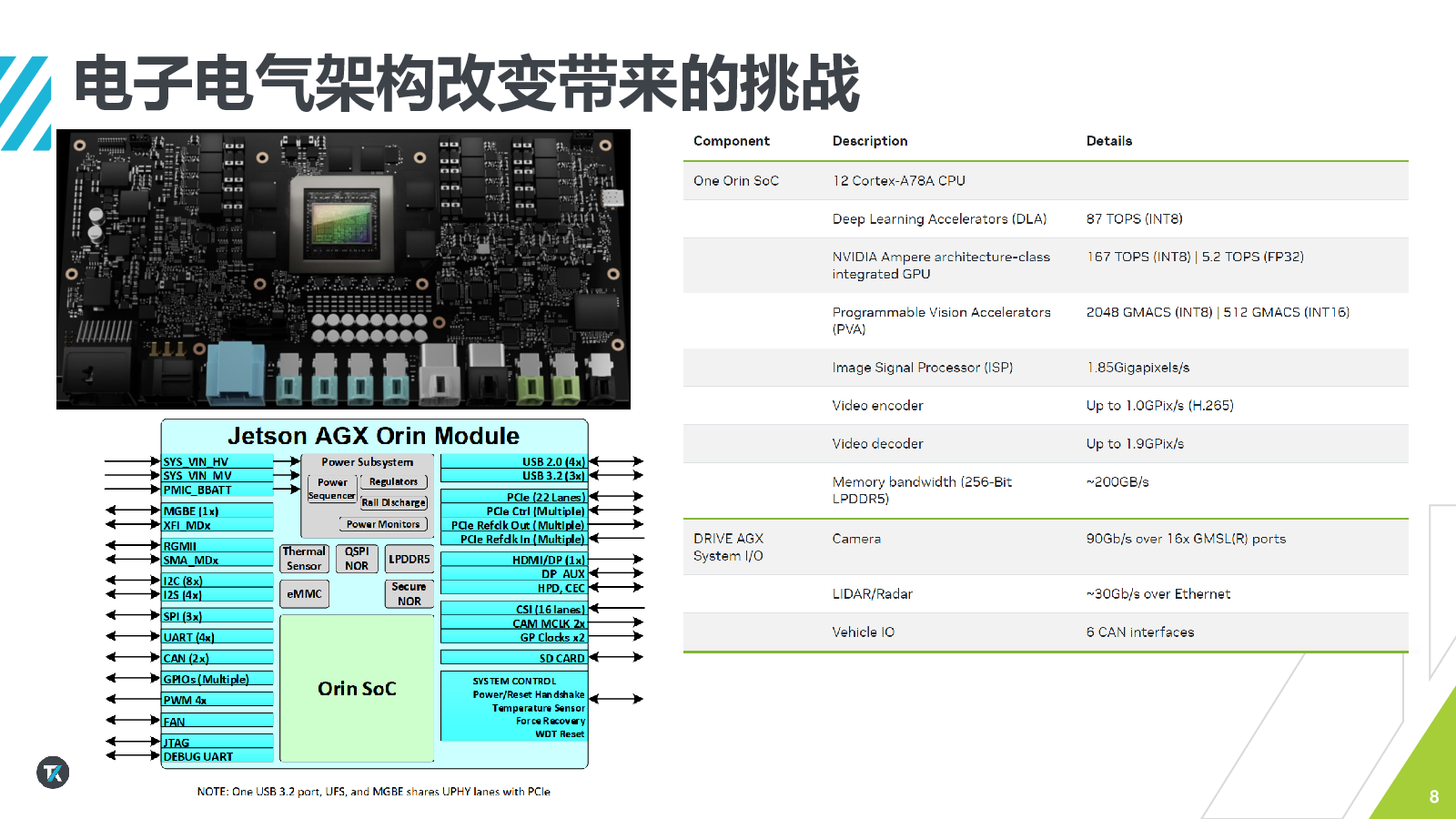Click the Image Signal Processor (ISP) cell
This screenshot has height=819, width=1456.
point(923,368)
